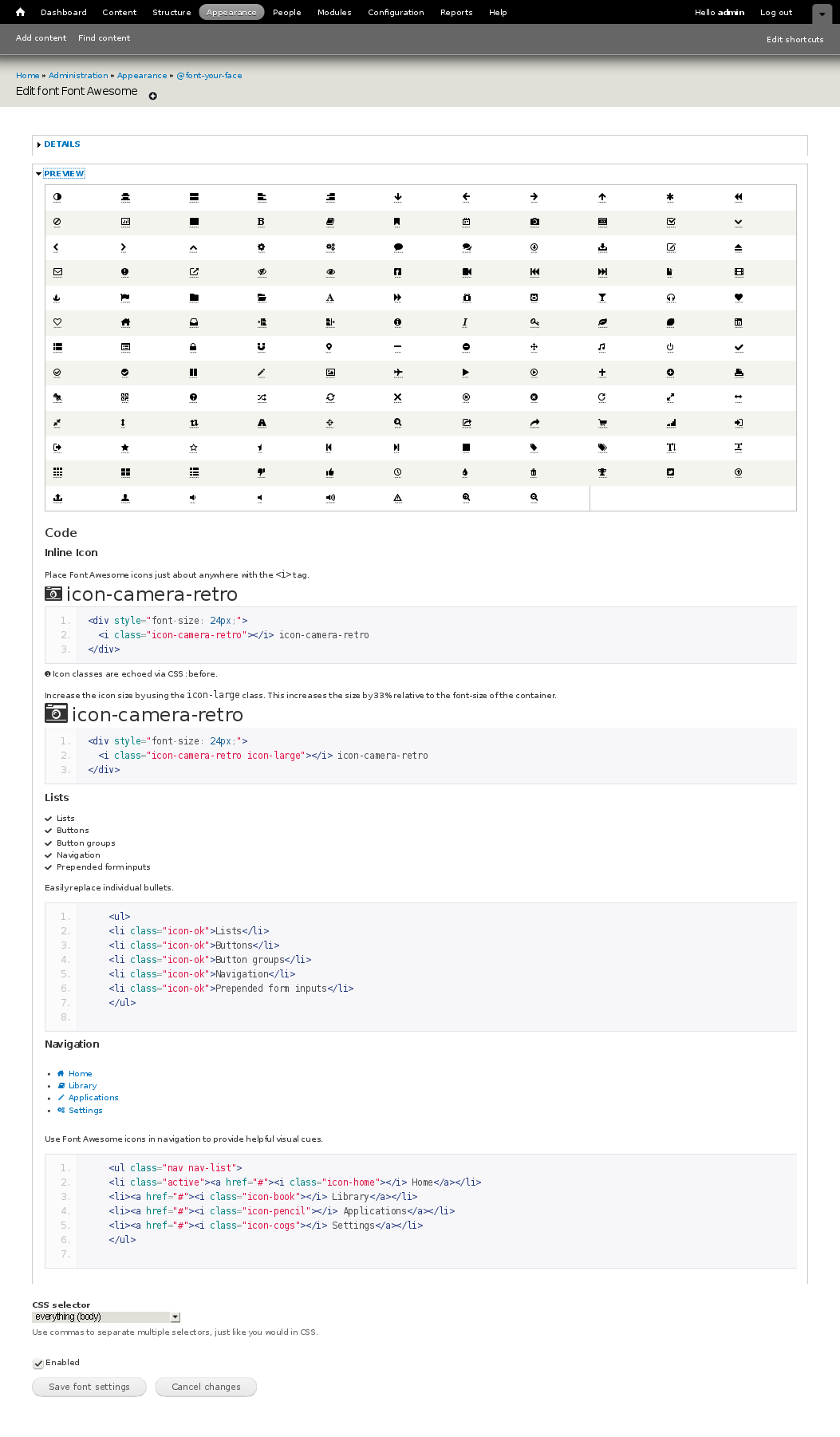Uncheck Lists in the Lists preview
The width and height of the screenshot is (840, 1437).
pos(49,819)
